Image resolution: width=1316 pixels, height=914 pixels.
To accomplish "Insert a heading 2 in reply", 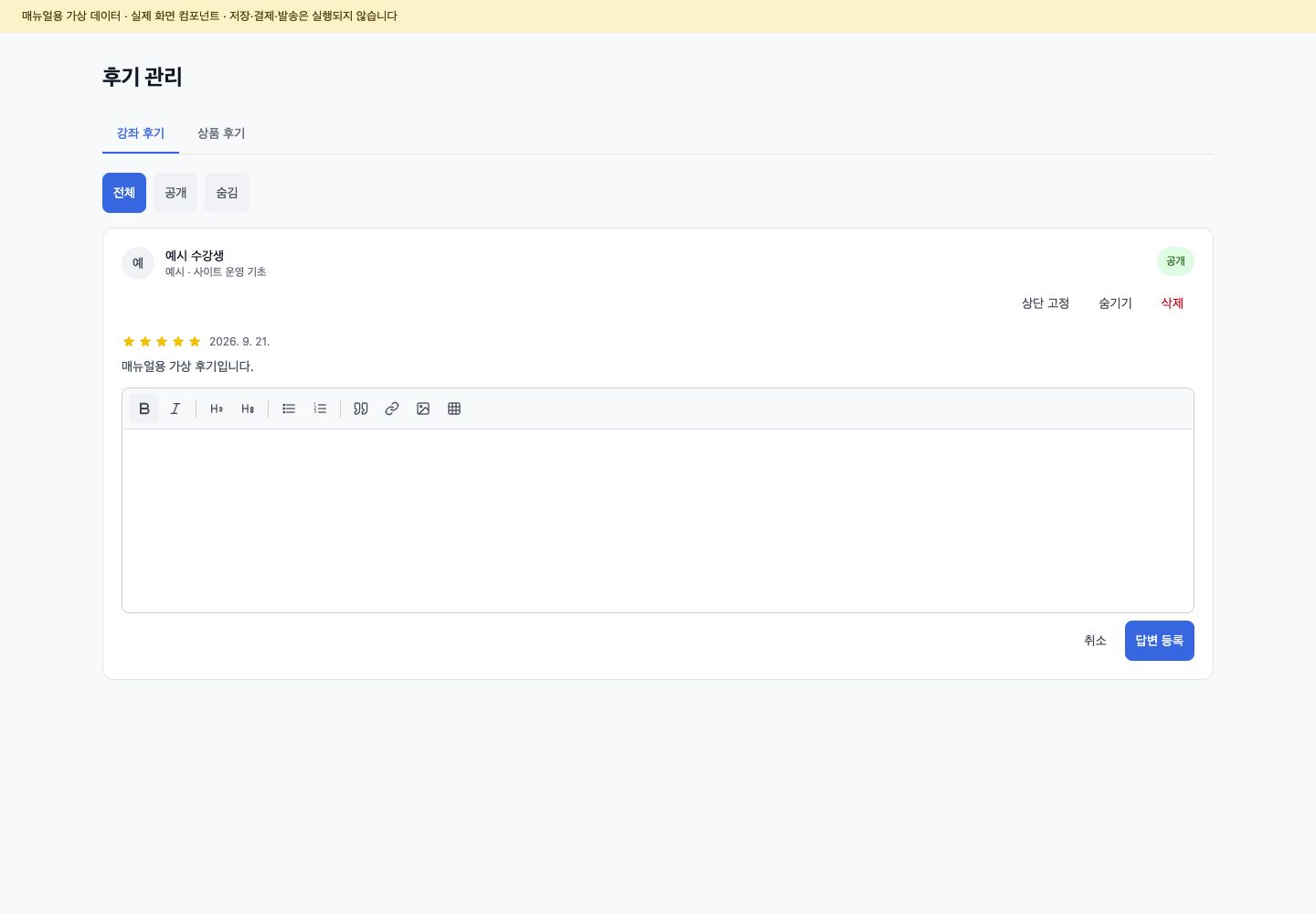I will (217, 409).
